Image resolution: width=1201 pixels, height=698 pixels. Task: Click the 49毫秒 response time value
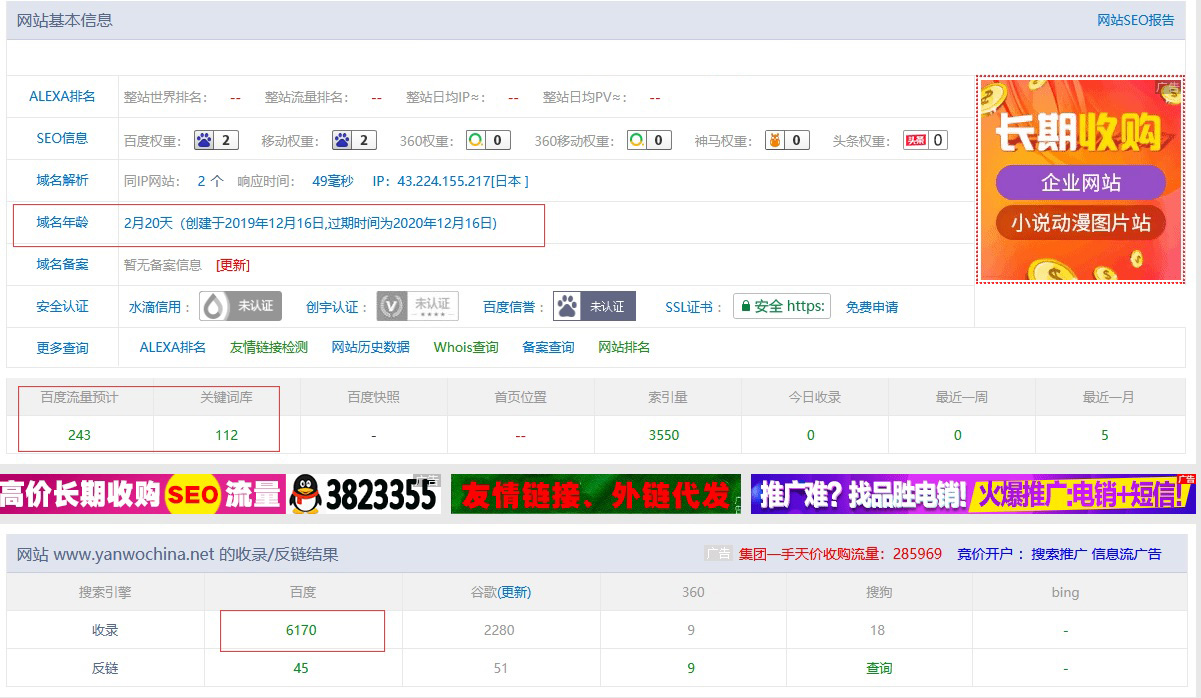(x=333, y=181)
